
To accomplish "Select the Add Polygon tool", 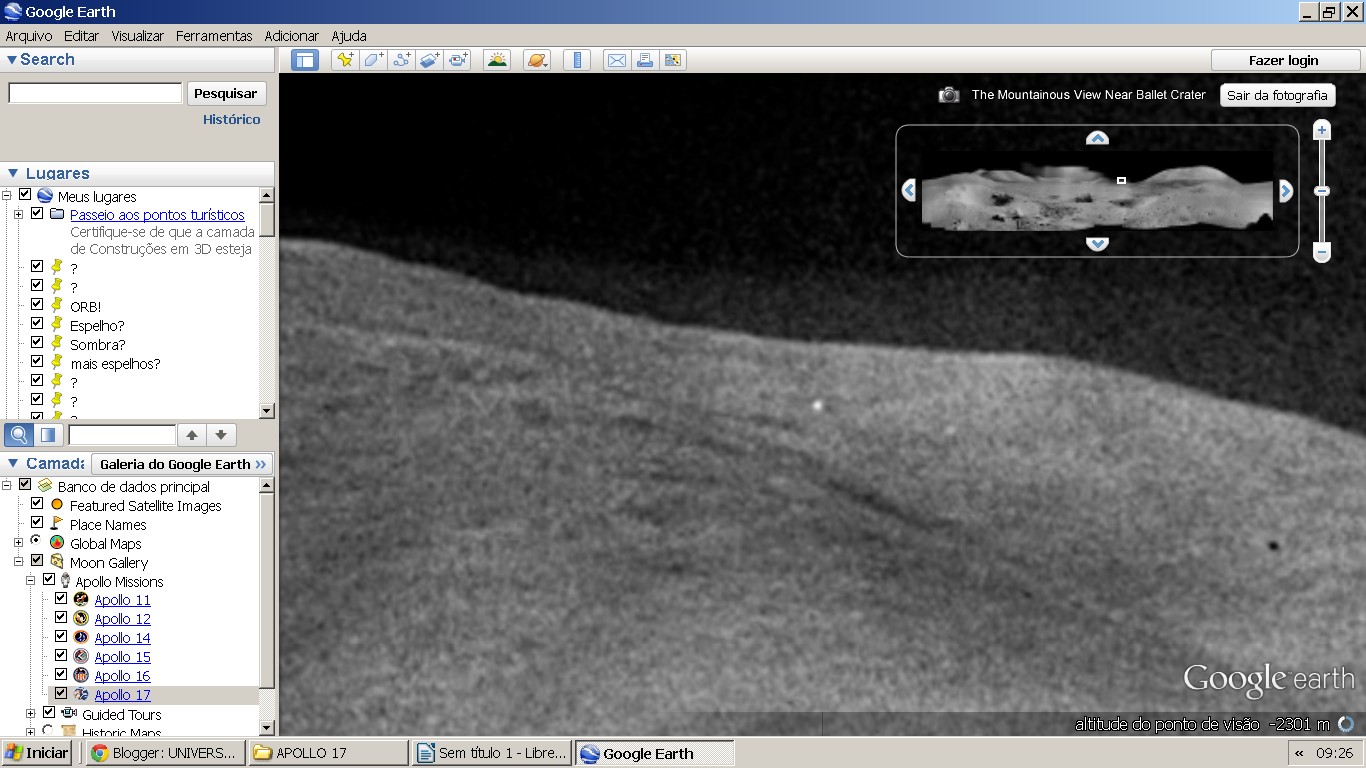I will point(373,60).
